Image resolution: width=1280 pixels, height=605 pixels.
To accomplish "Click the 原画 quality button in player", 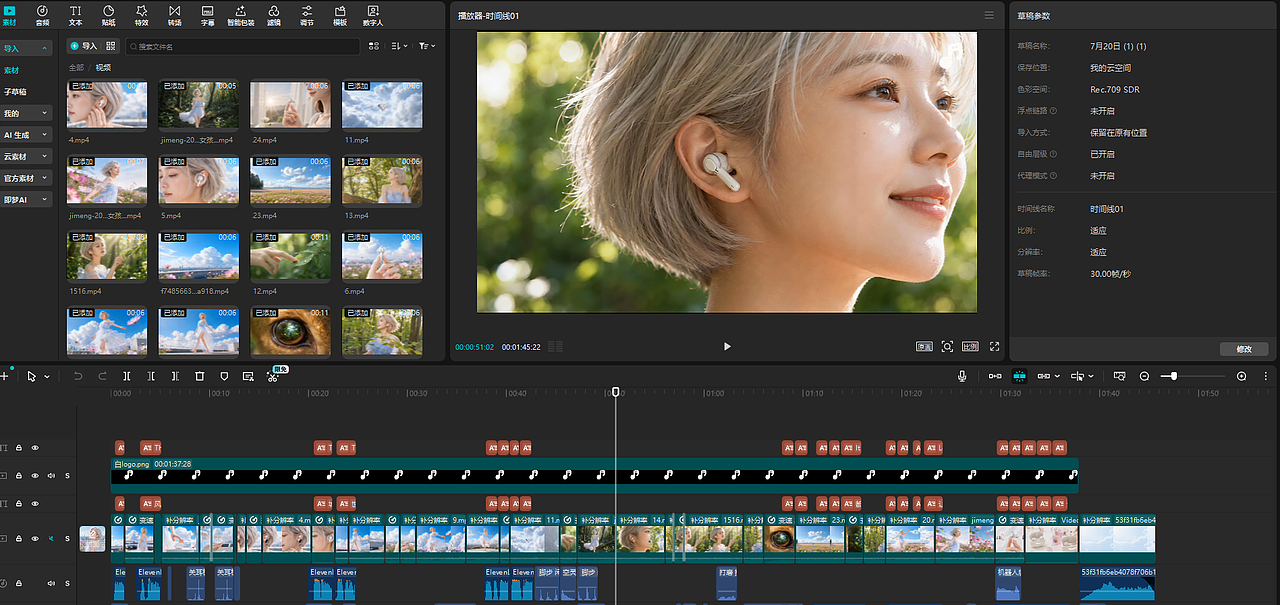I will [924, 346].
